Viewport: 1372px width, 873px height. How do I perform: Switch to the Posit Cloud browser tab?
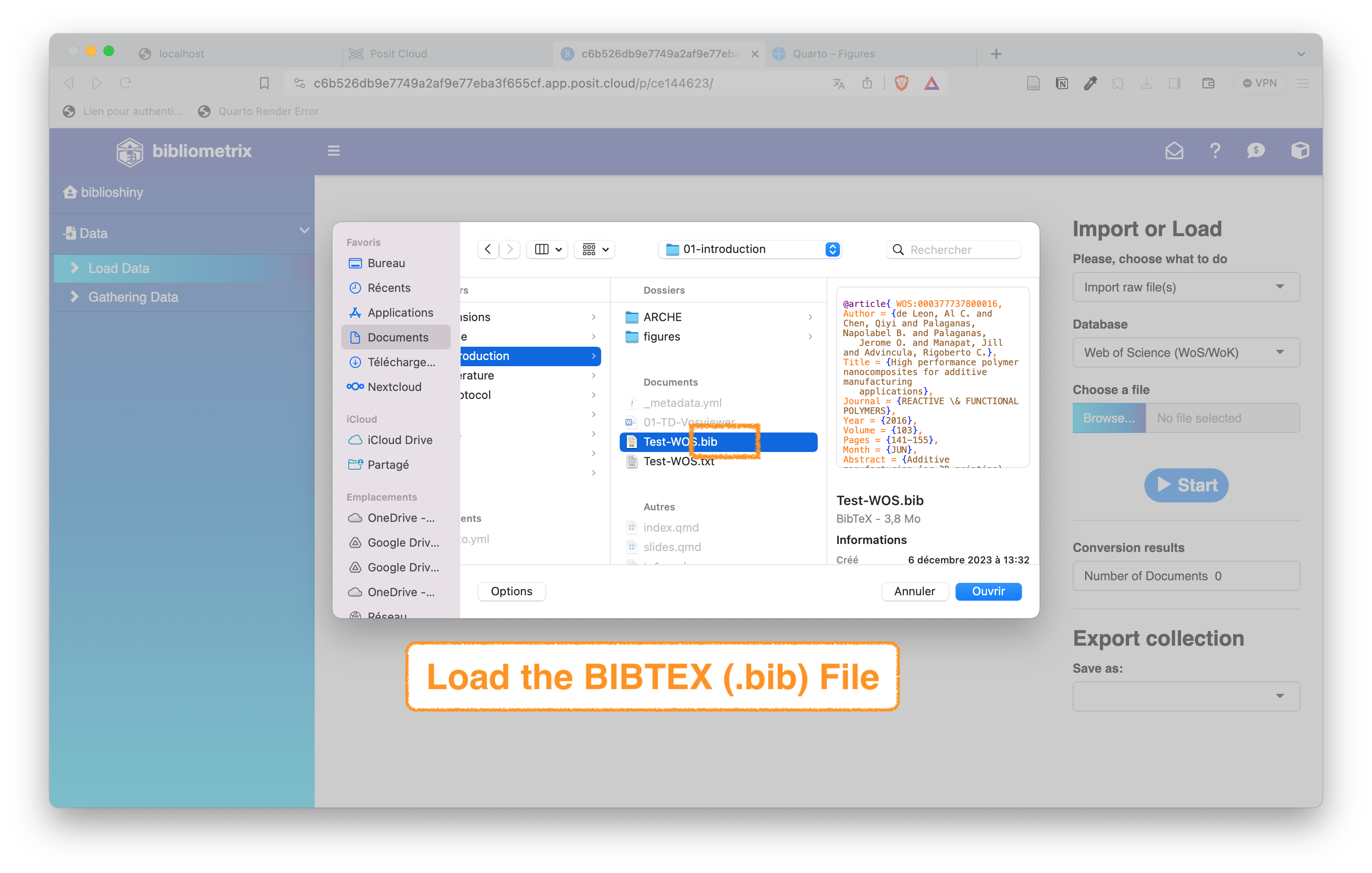[x=398, y=54]
